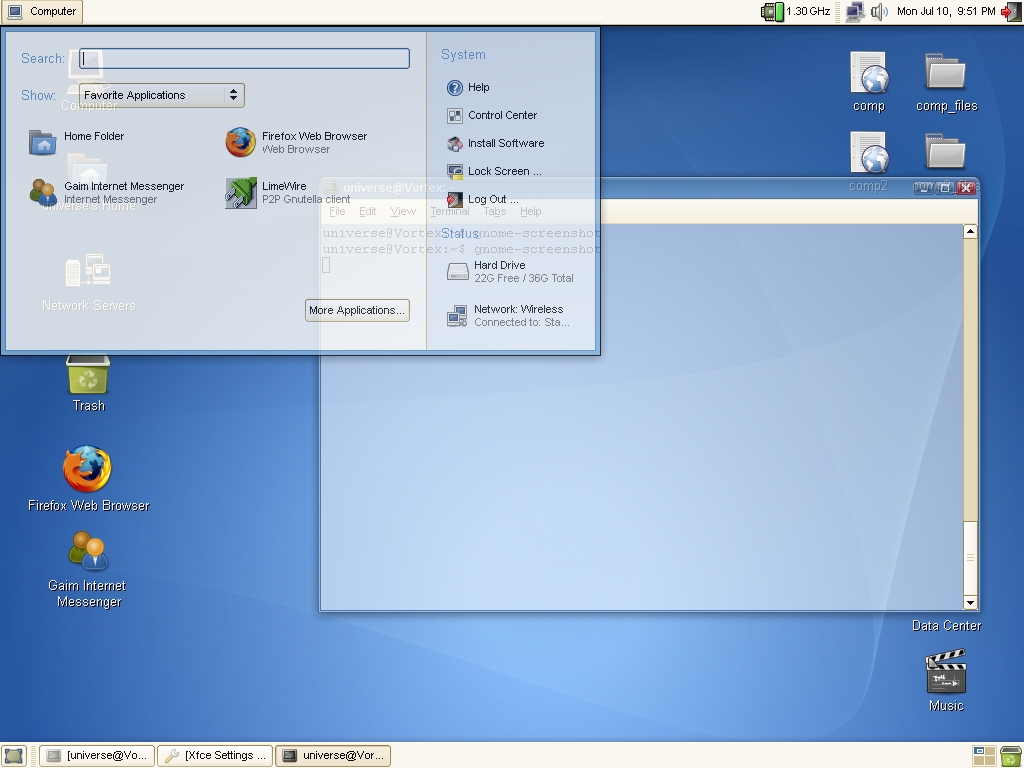The width and height of the screenshot is (1024, 768).
Task: Open the comp_files folder on the desktop
Action: point(946,82)
